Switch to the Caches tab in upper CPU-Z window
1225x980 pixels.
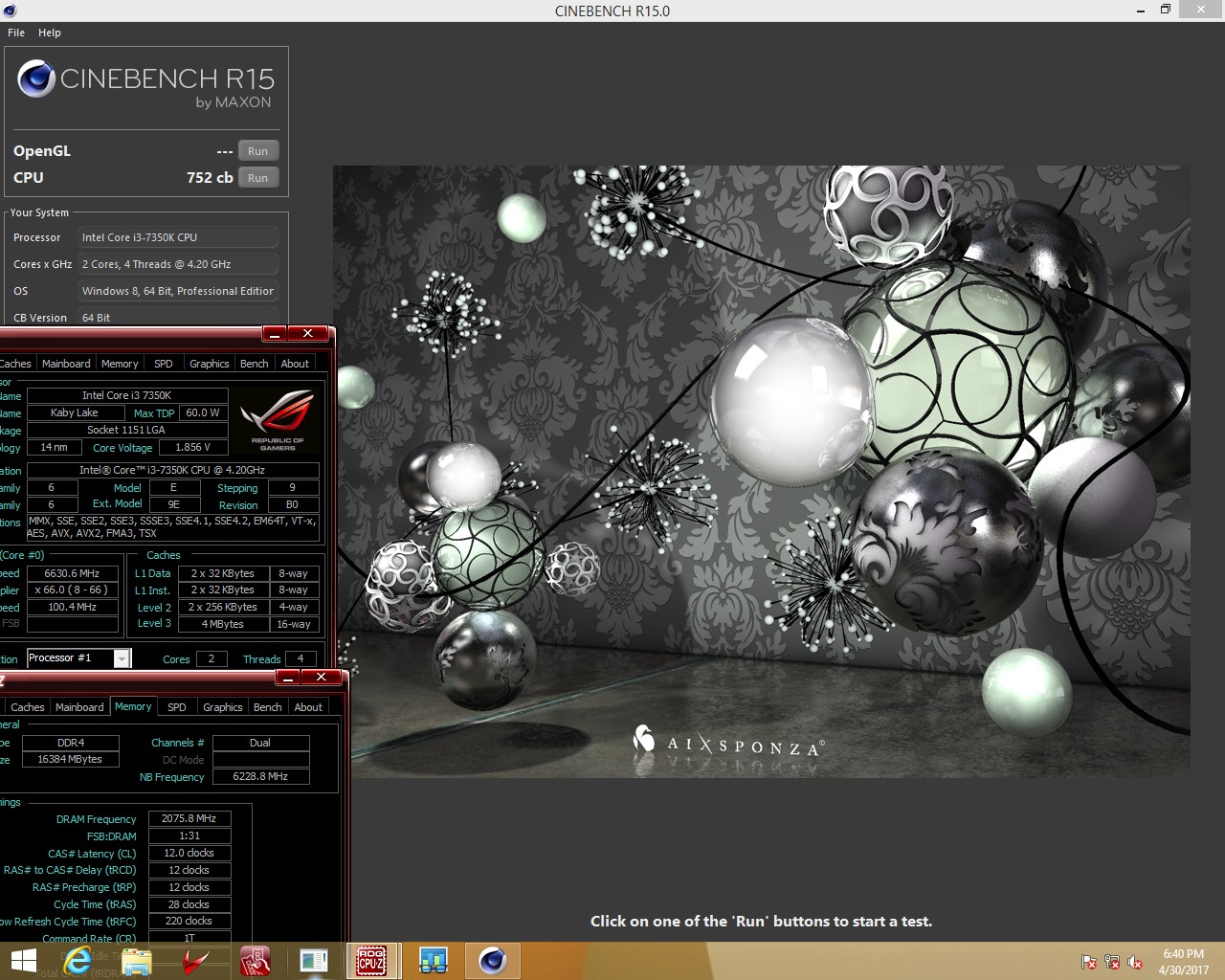point(16,364)
